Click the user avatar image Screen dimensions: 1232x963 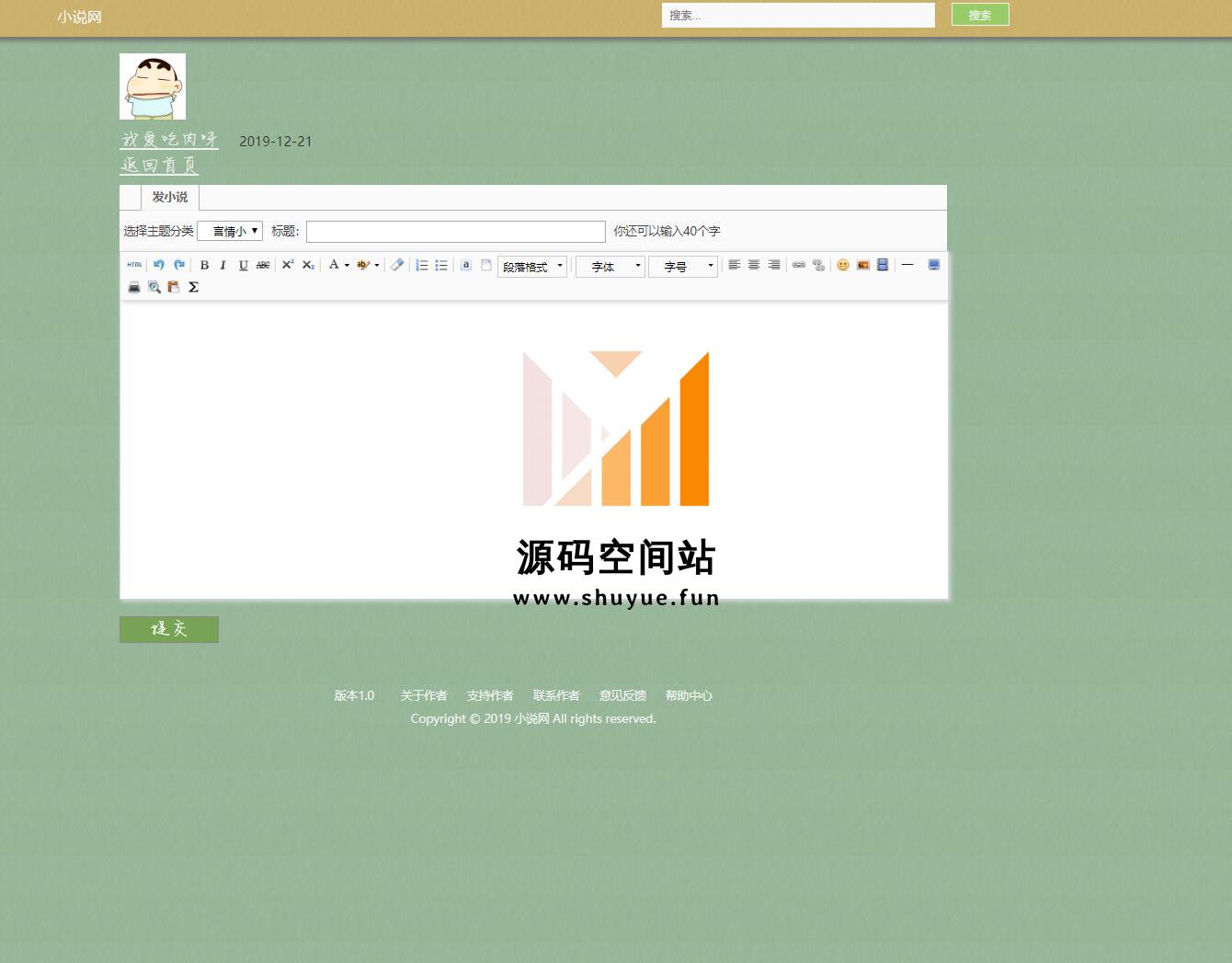click(x=153, y=86)
